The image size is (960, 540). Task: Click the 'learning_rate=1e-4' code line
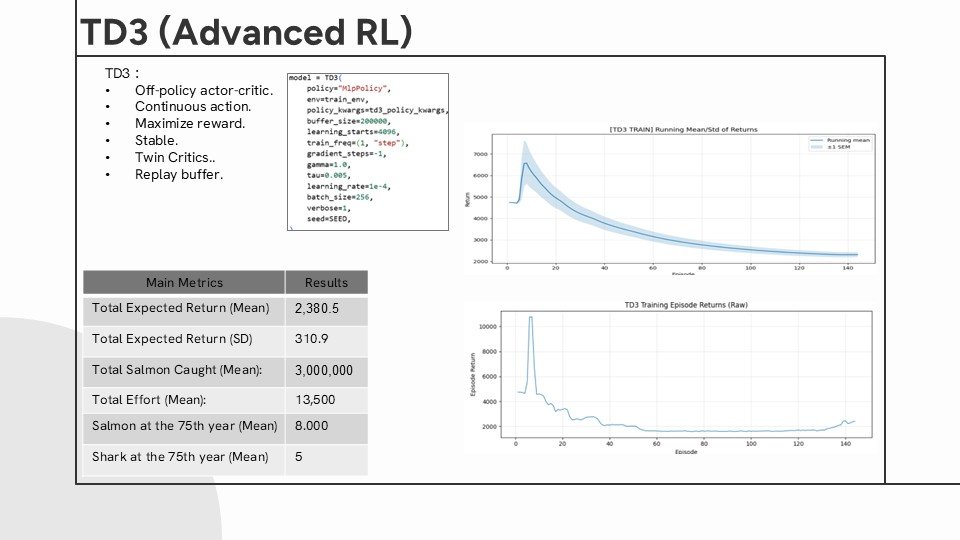348,187
